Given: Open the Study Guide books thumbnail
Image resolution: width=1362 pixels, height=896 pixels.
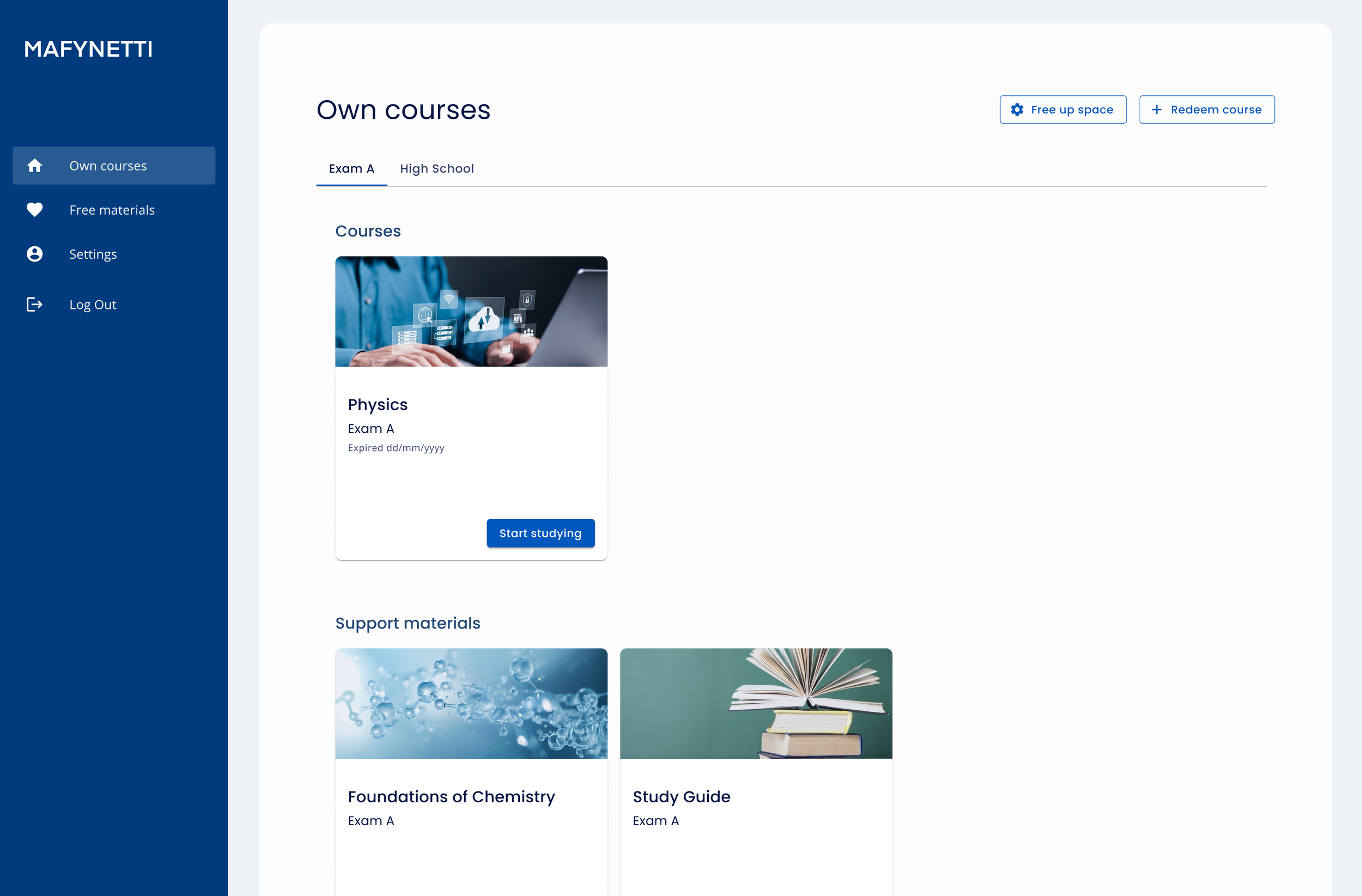Looking at the screenshot, I should pyautogui.click(x=756, y=703).
